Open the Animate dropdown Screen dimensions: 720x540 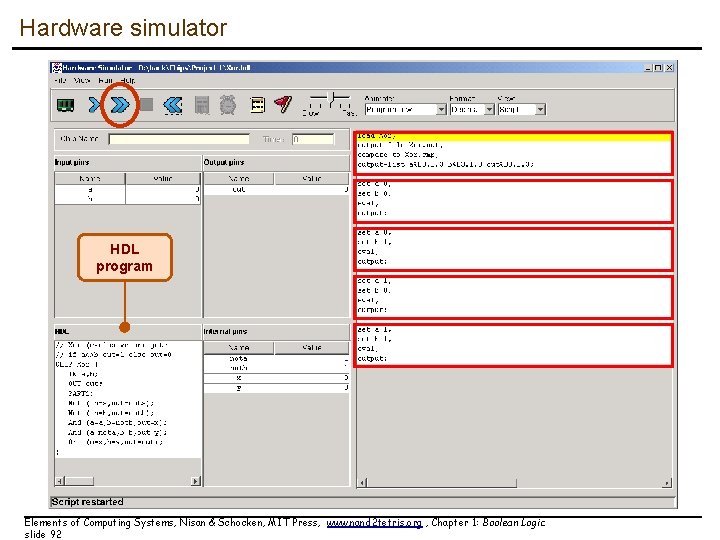405,110
